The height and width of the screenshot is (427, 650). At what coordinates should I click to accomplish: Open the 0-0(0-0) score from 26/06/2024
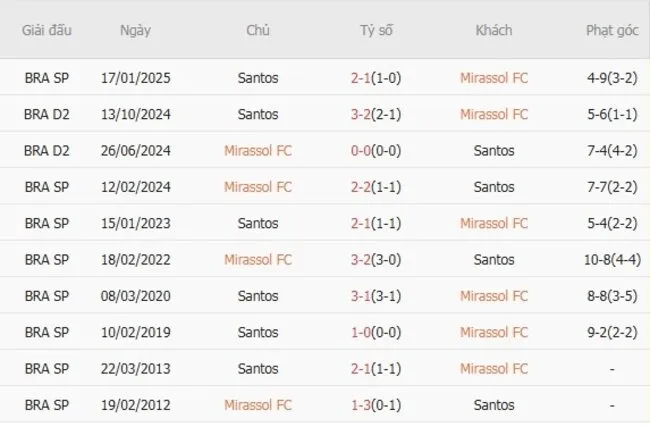point(376,150)
